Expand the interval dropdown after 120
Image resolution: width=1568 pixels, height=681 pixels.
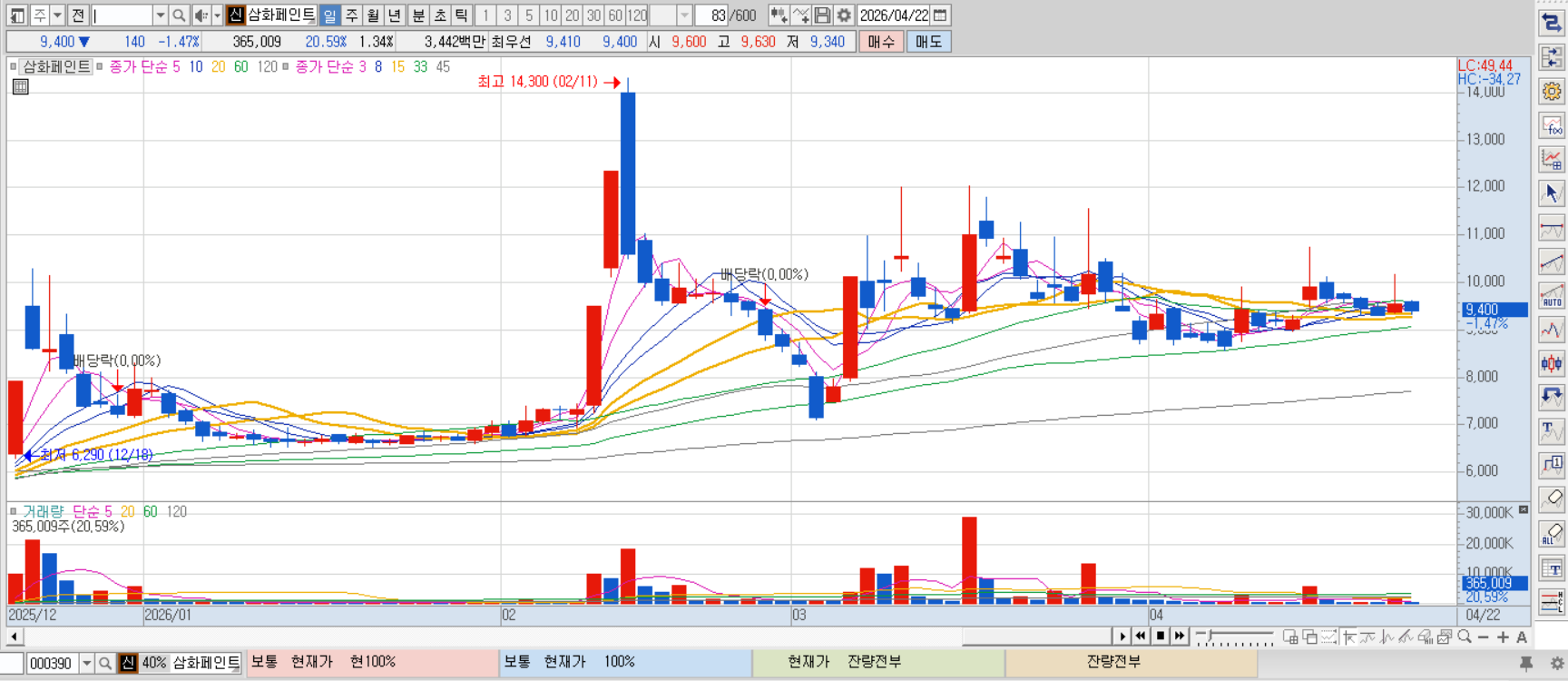click(685, 15)
